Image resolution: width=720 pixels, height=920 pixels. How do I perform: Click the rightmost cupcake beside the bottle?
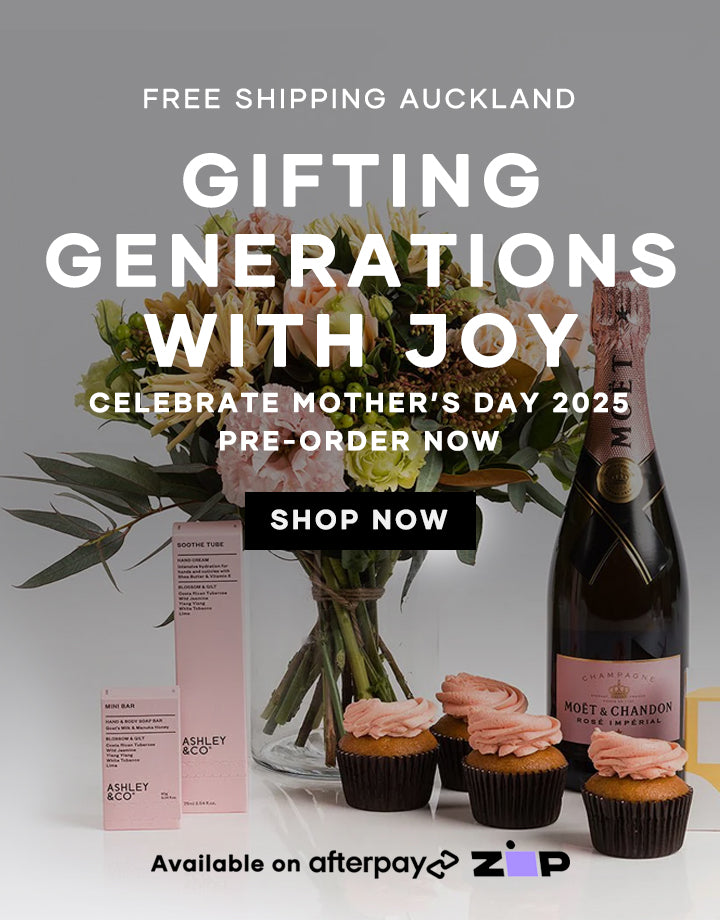pos(637,793)
